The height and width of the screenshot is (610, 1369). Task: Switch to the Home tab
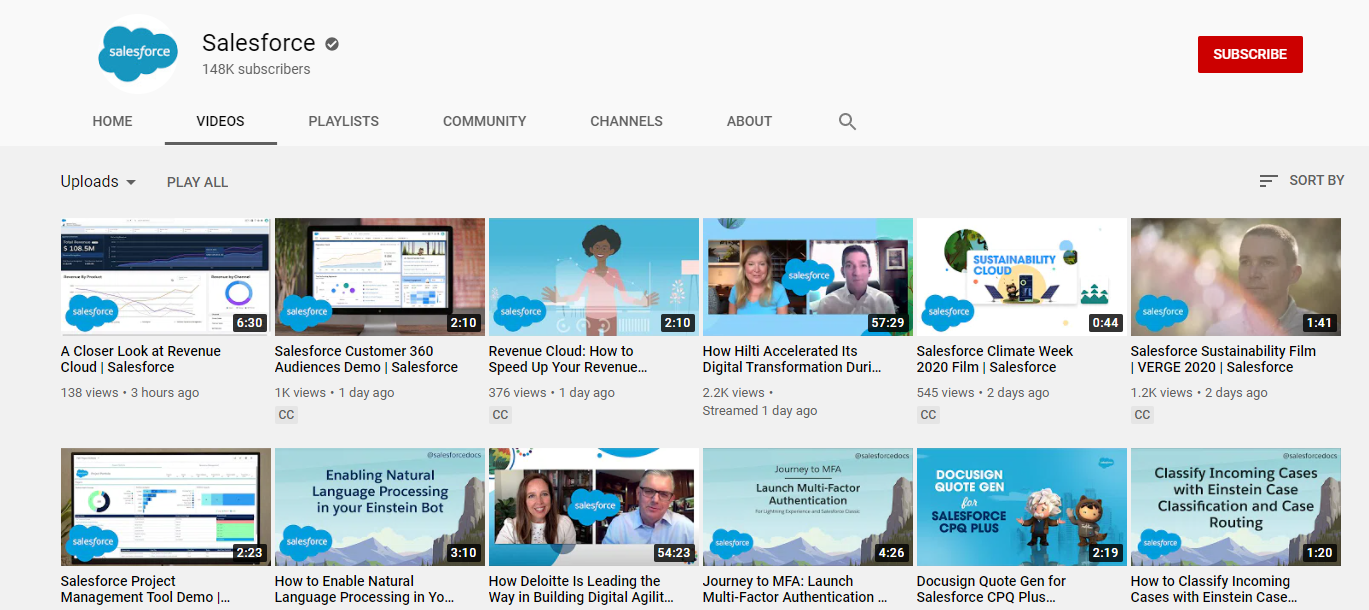[x=112, y=121]
